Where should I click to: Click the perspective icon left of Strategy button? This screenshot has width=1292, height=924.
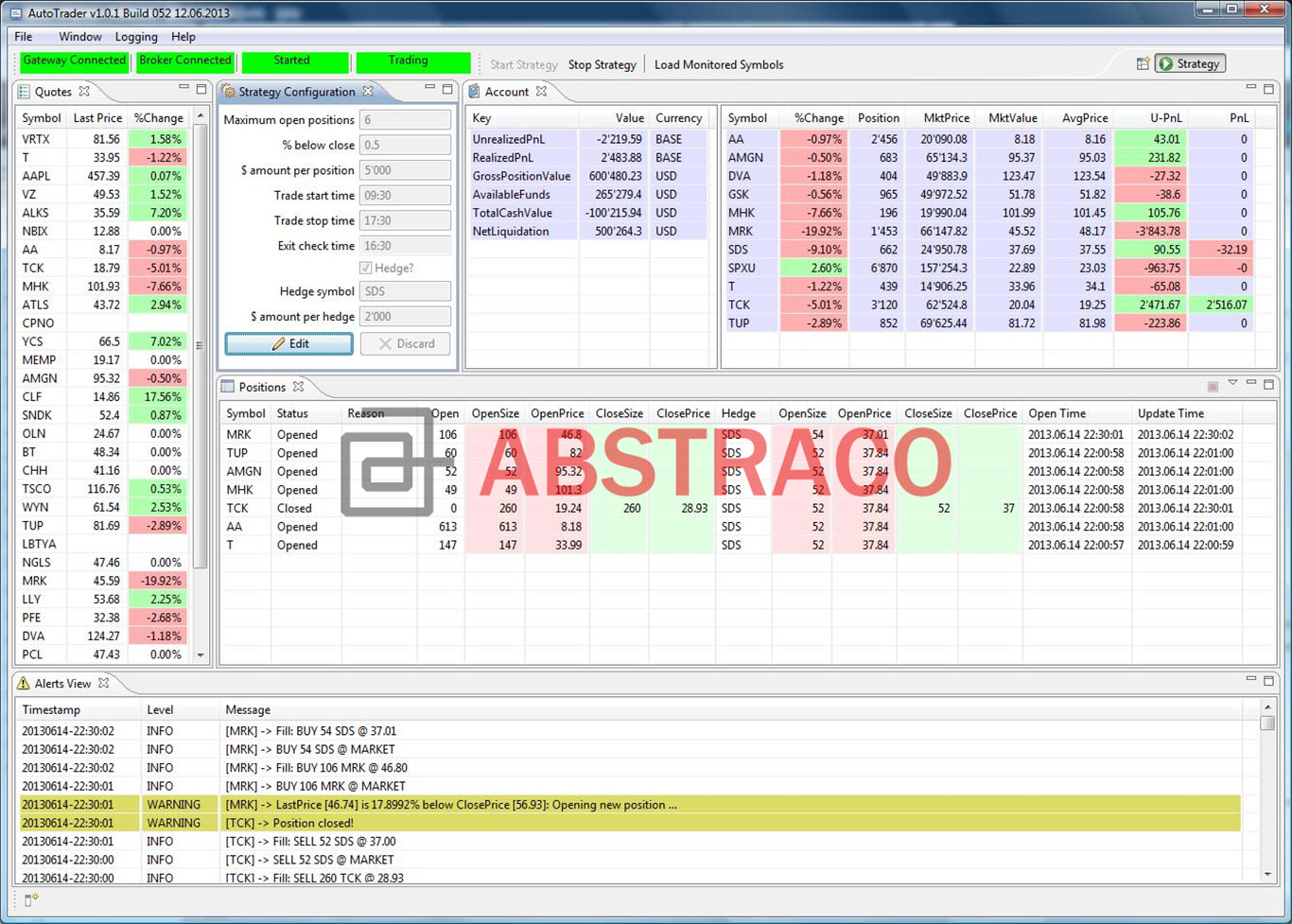pyautogui.click(x=1143, y=61)
